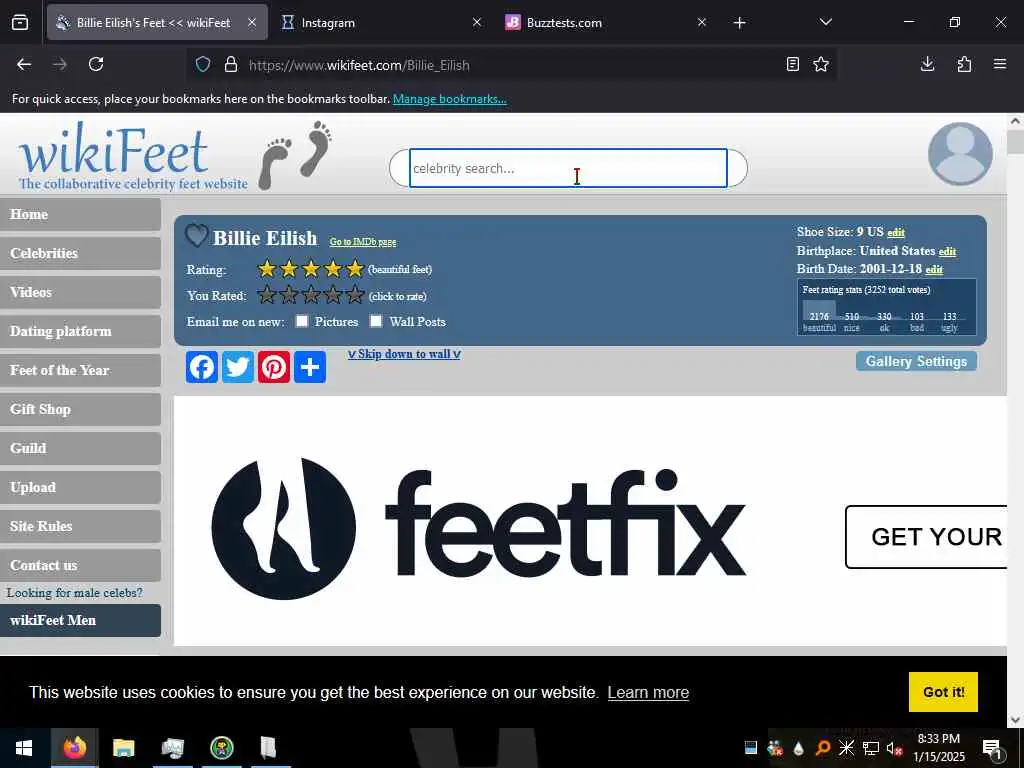Edit the Birthplace value
The height and width of the screenshot is (768, 1024).
(x=948, y=251)
